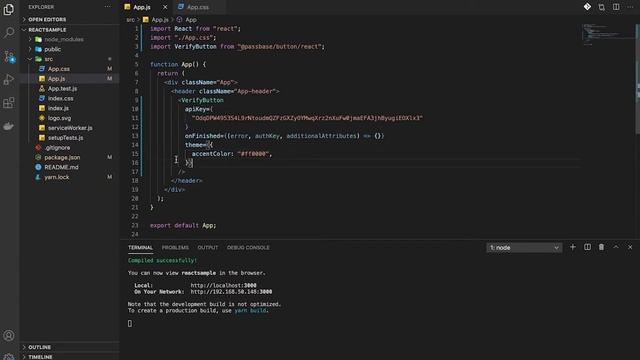
Task: Select the DEBUG CONSOLE panel tab
Action: 248,247
